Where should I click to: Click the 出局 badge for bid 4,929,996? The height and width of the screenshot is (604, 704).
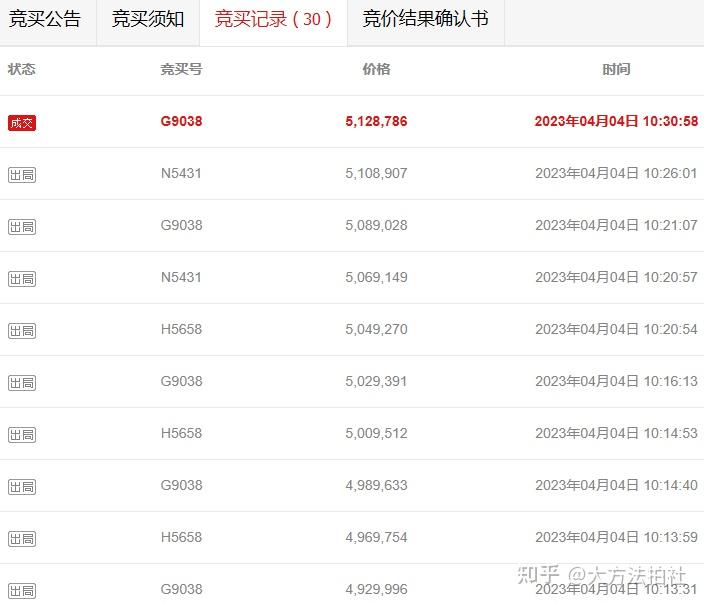click(22, 591)
